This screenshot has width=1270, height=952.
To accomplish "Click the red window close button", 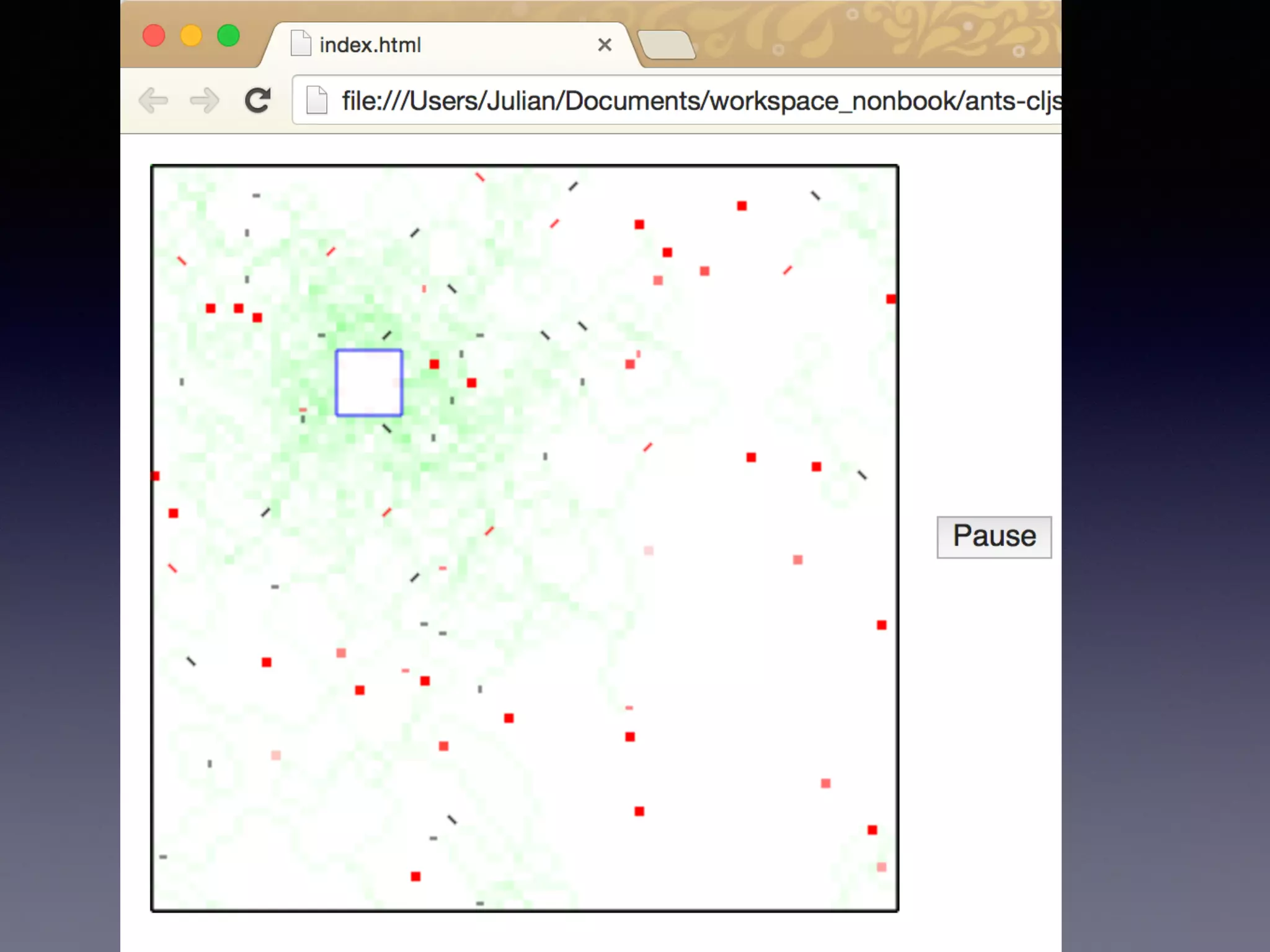I will tap(154, 35).
